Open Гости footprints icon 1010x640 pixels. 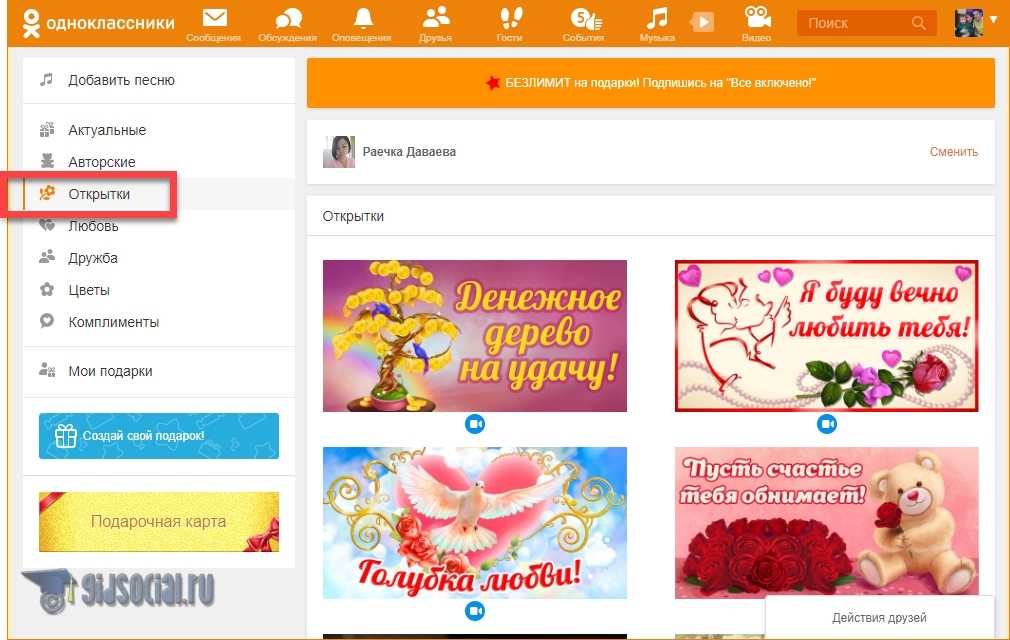510,19
